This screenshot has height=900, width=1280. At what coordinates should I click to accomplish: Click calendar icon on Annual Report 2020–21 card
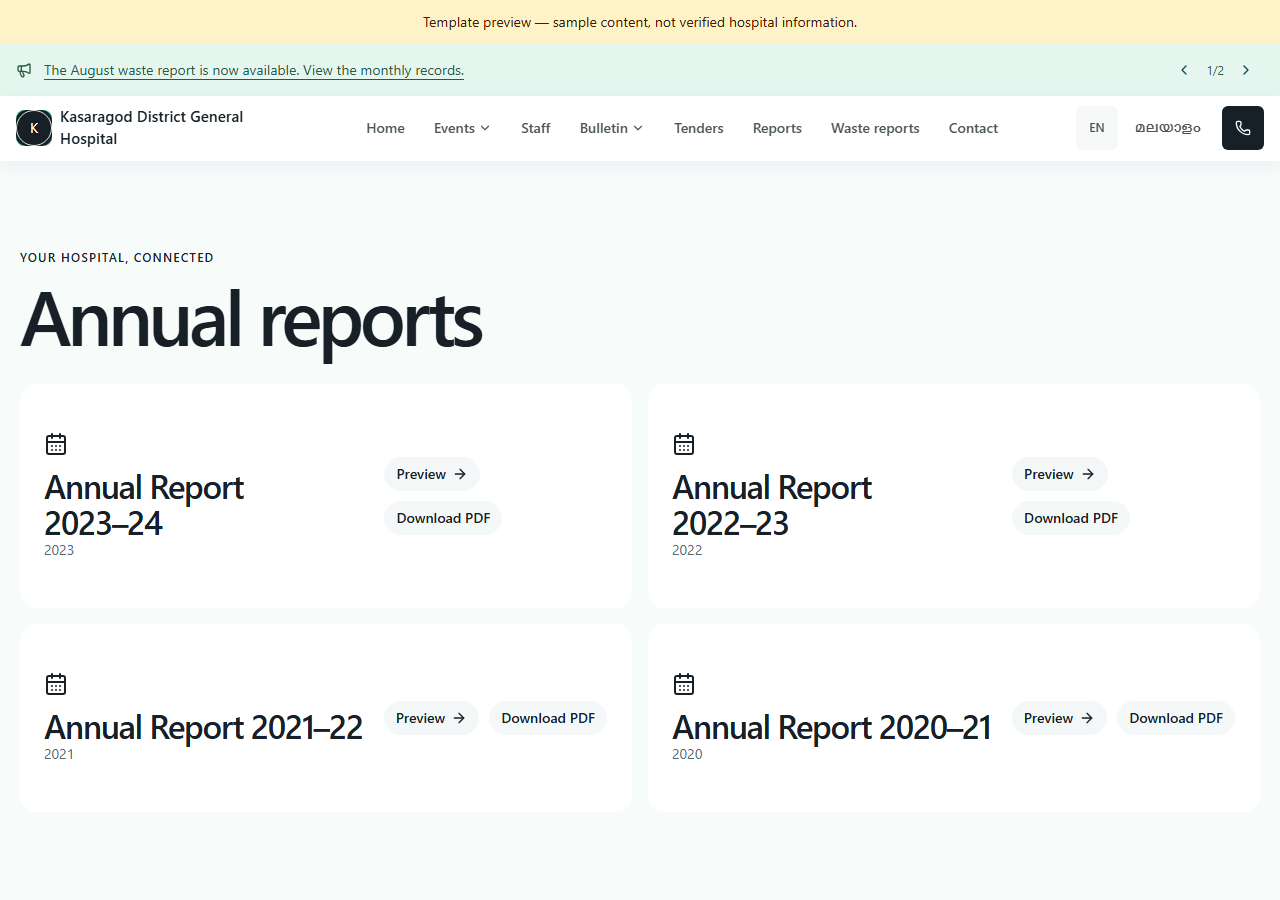pos(684,684)
